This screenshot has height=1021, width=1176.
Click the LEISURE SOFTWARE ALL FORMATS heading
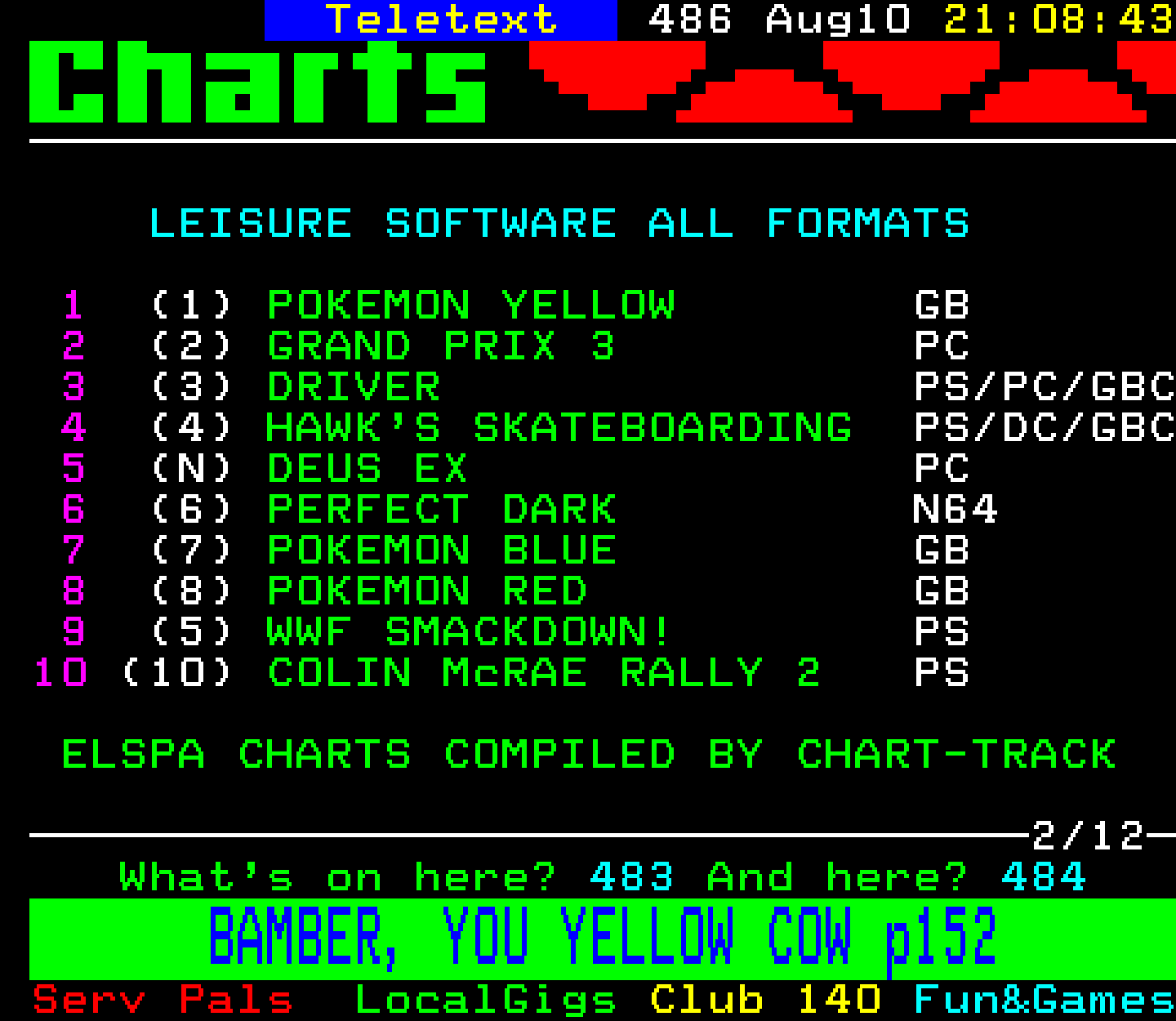click(559, 224)
